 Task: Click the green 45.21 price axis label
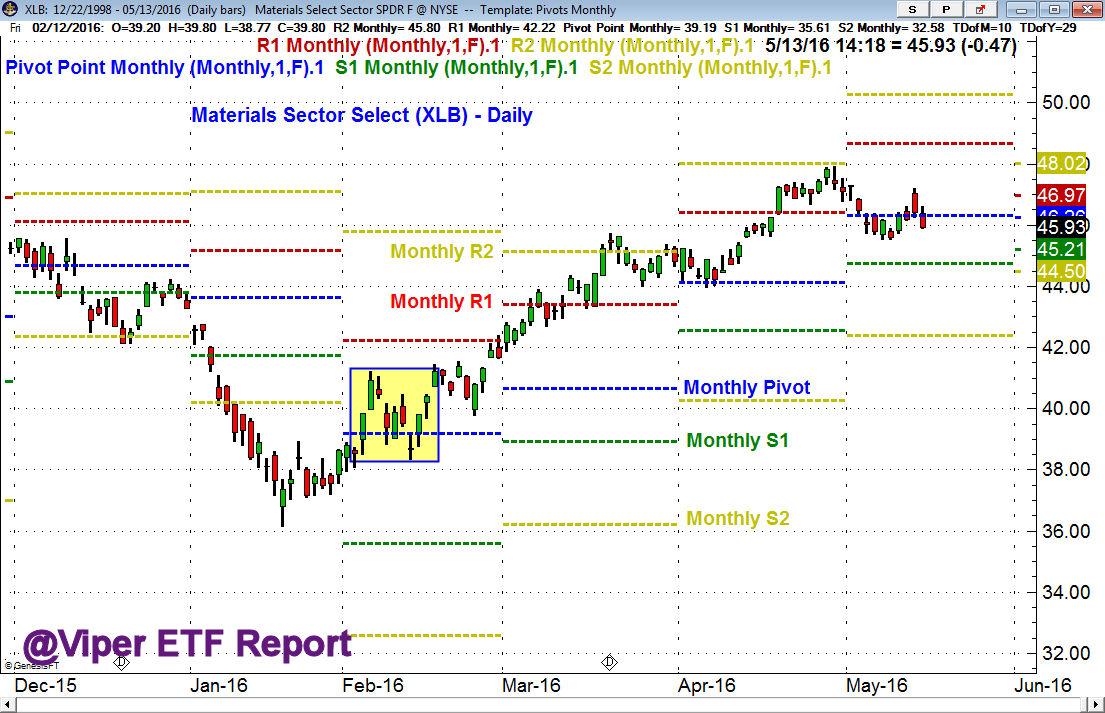[x=1061, y=249]
